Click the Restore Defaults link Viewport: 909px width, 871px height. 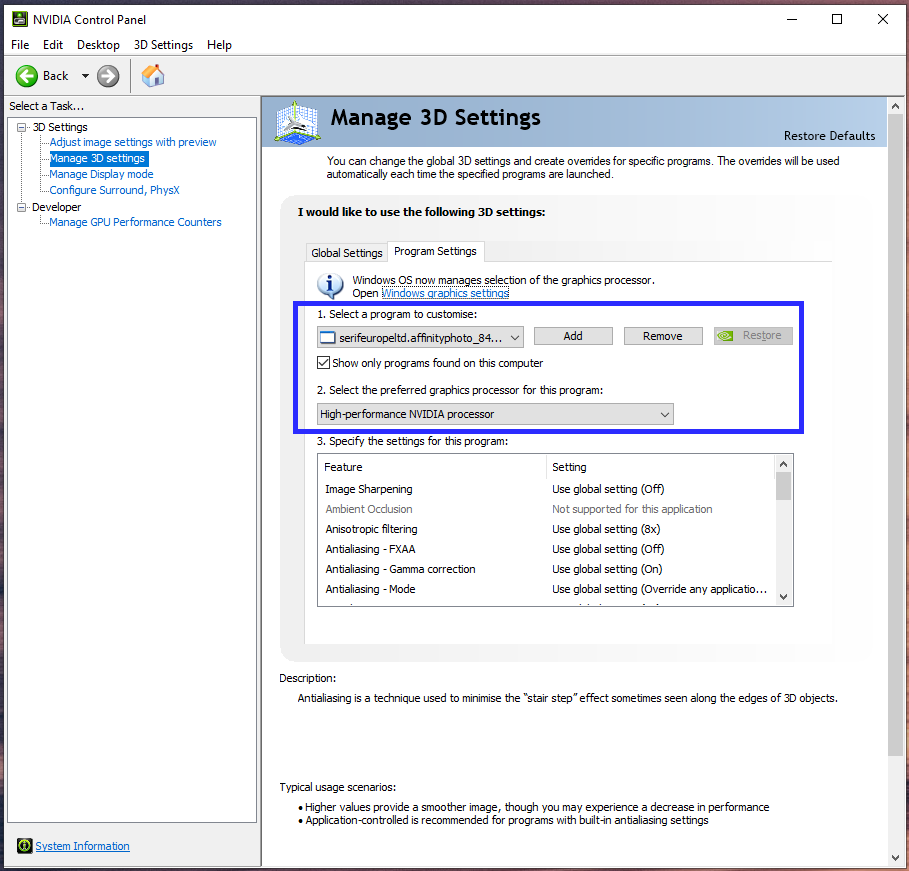coord(830,136)
